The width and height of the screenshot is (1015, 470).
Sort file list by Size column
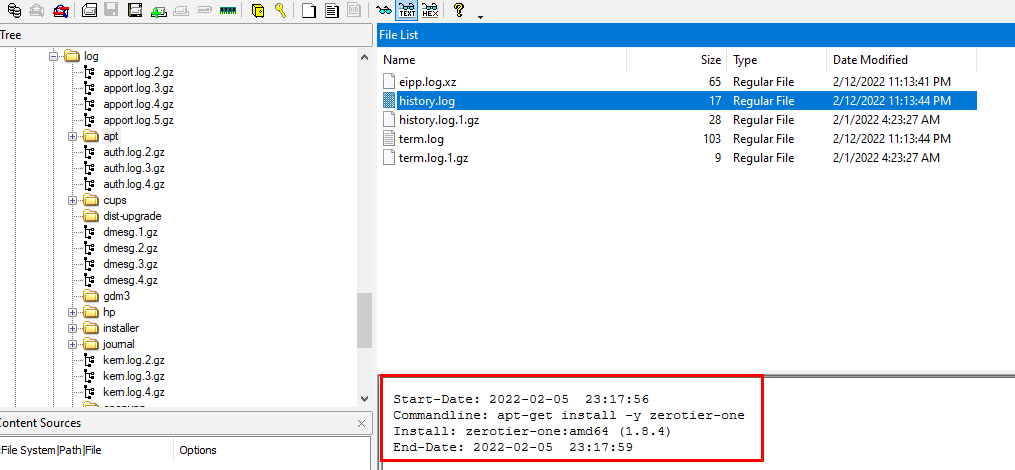pos(676,60)
